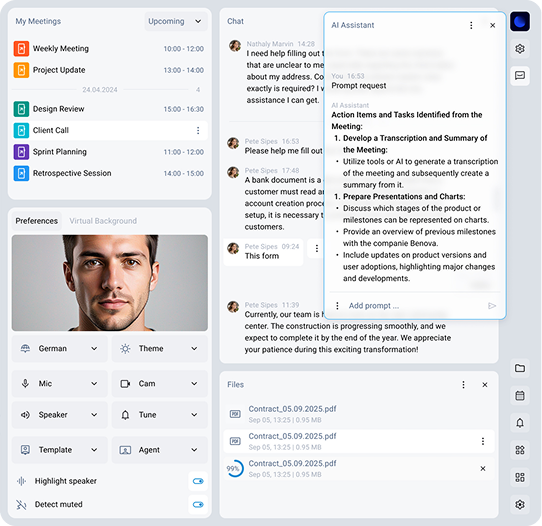Image resolution: width=542 pixels, height=526 pixels.
Task: Open the Agent dropdown
Action: pyautogui.click(x=160, y=450)
